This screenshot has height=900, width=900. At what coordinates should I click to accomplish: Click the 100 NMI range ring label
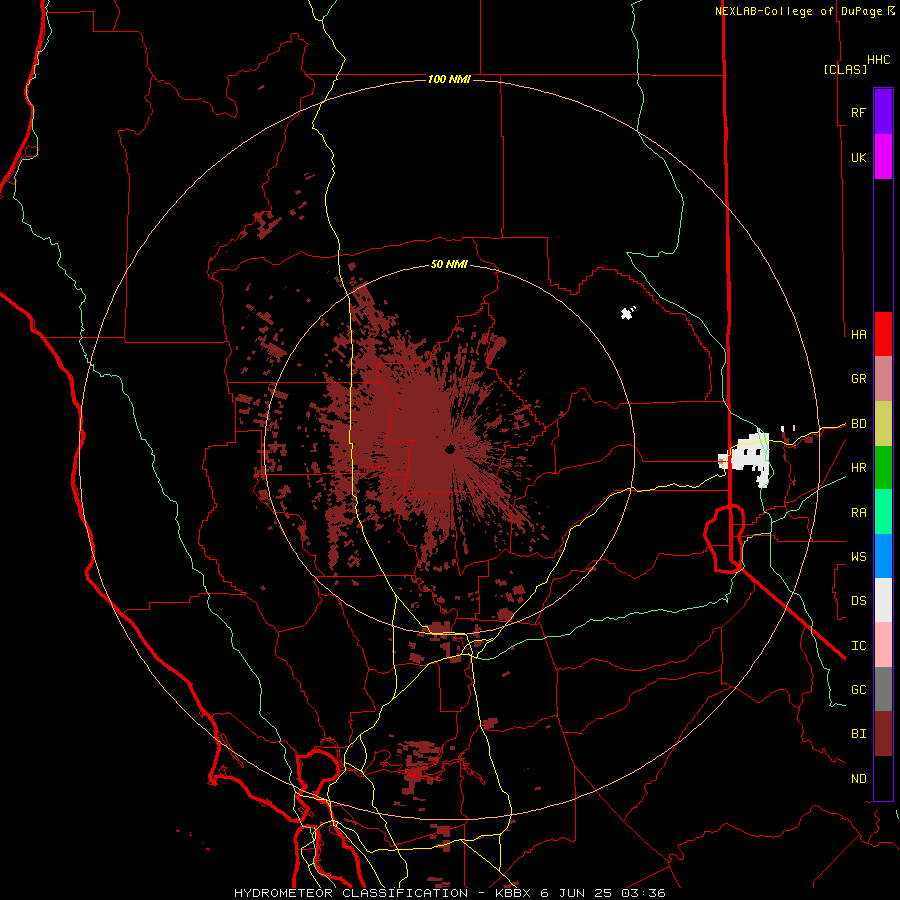[x=449, y=79]
